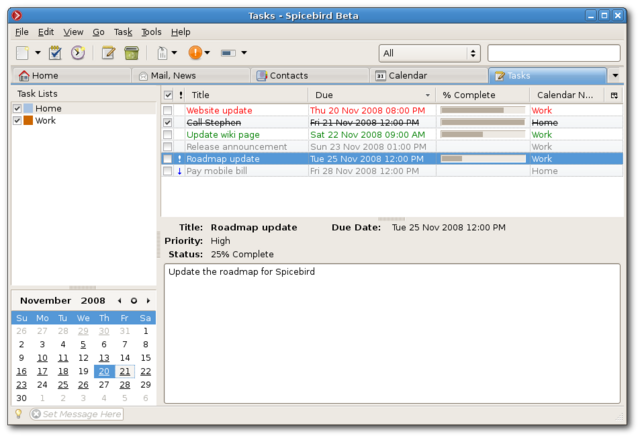Viewport: 640px width, 438px height.
Task: Sort by the Due column header
Action: (372, 95)
